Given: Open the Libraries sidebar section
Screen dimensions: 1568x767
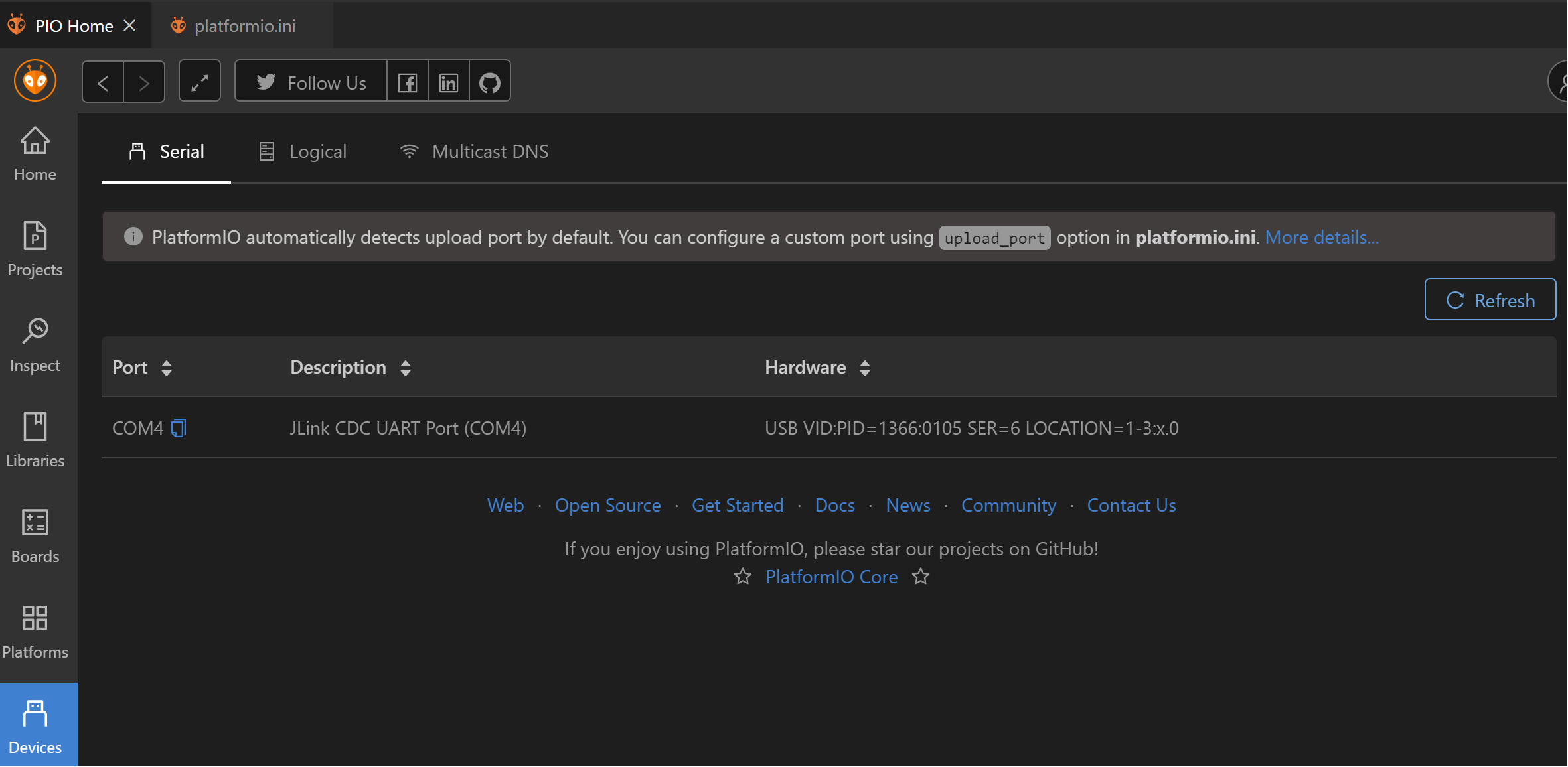Looking at the screenshot, I should point(35,440).
